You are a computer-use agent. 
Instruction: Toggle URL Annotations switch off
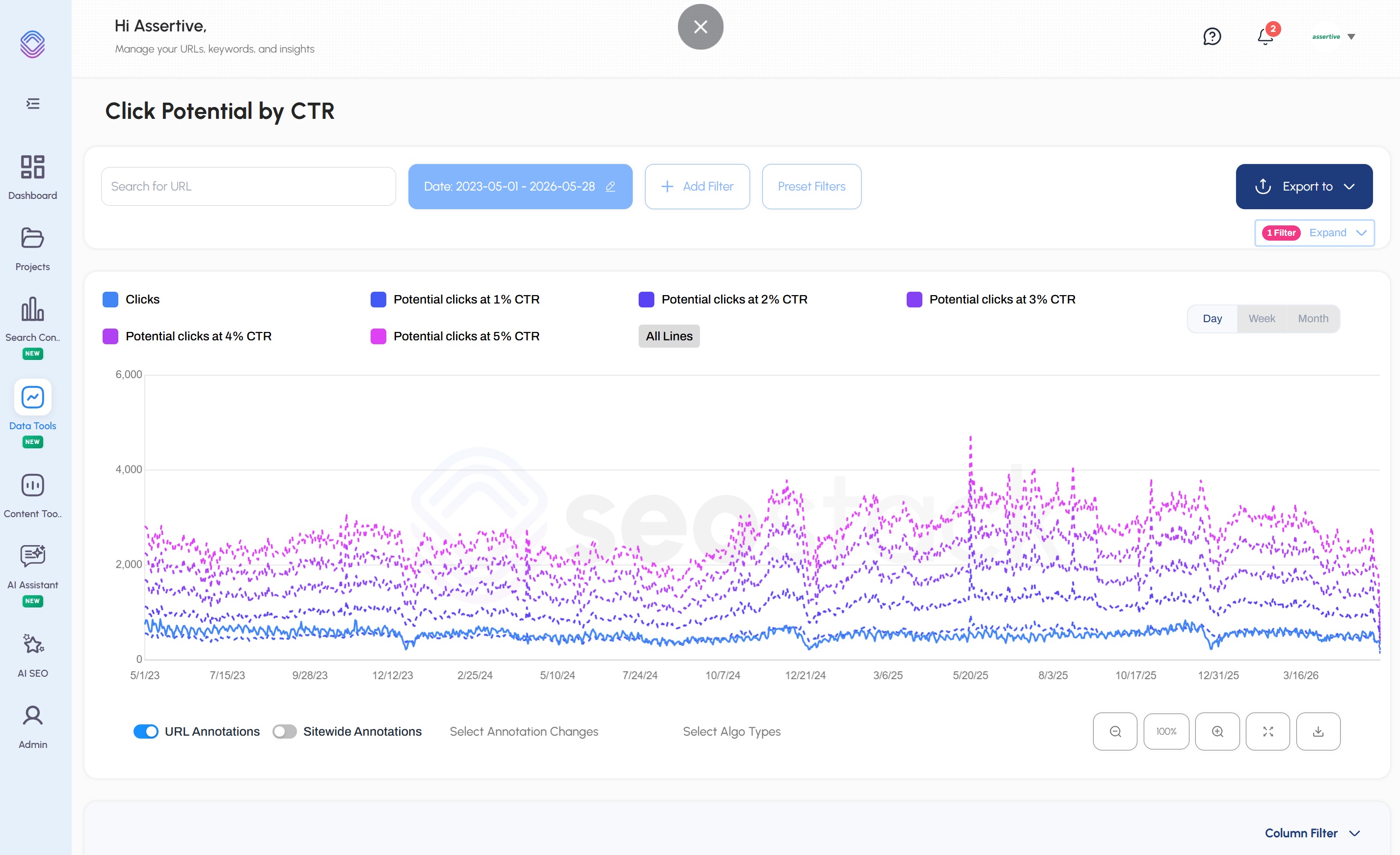tap(146, 732)
